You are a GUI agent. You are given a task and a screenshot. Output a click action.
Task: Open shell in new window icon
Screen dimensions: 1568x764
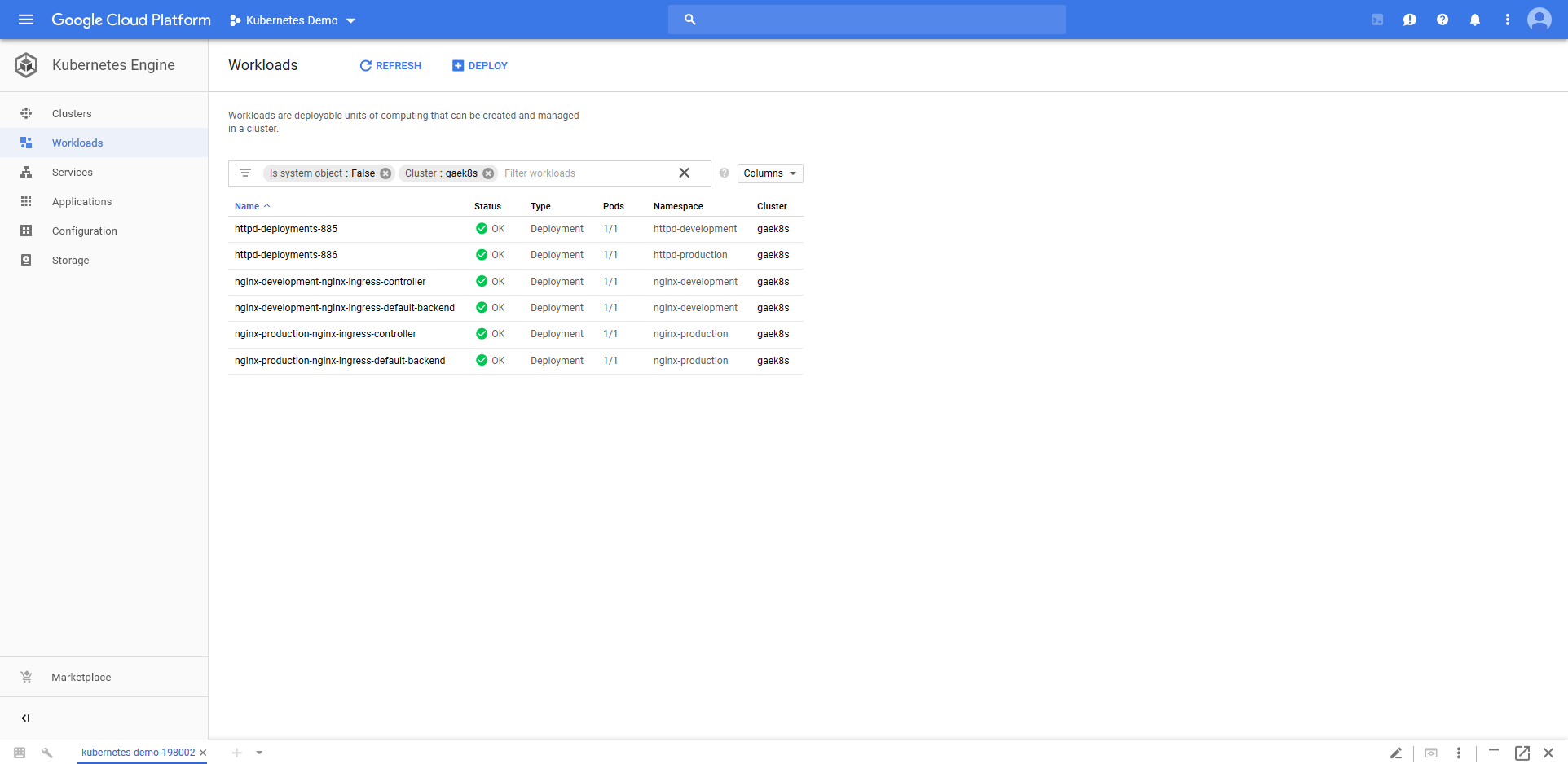1522,753
